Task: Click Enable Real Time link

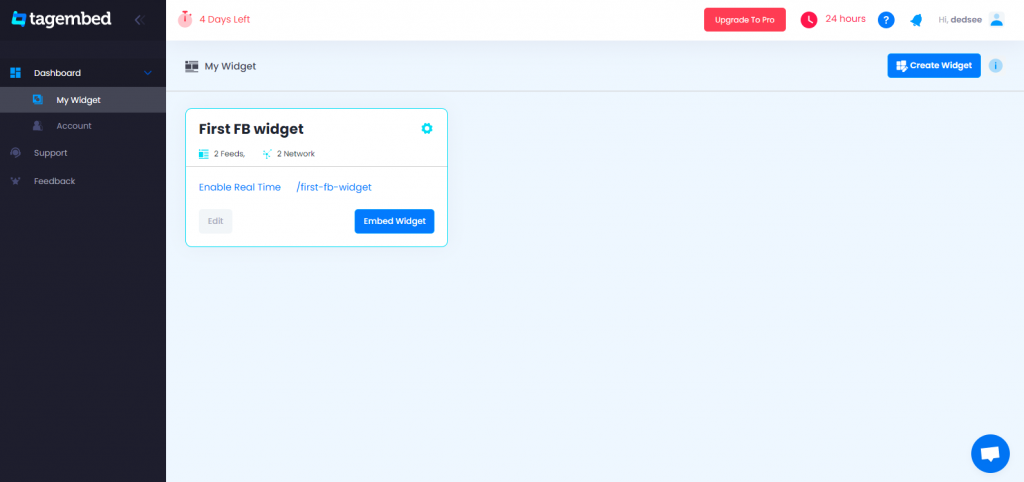Action: [x=240, y=187]
